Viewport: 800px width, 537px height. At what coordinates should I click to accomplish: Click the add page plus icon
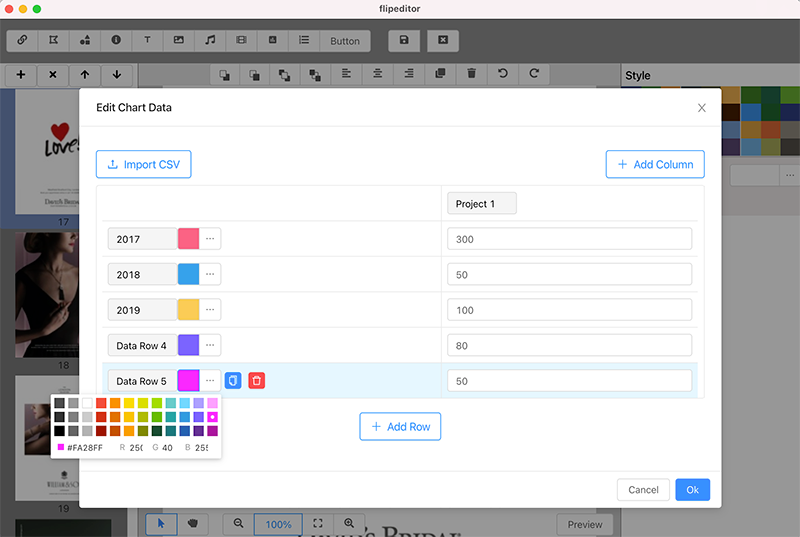click(x=21, y=75)
